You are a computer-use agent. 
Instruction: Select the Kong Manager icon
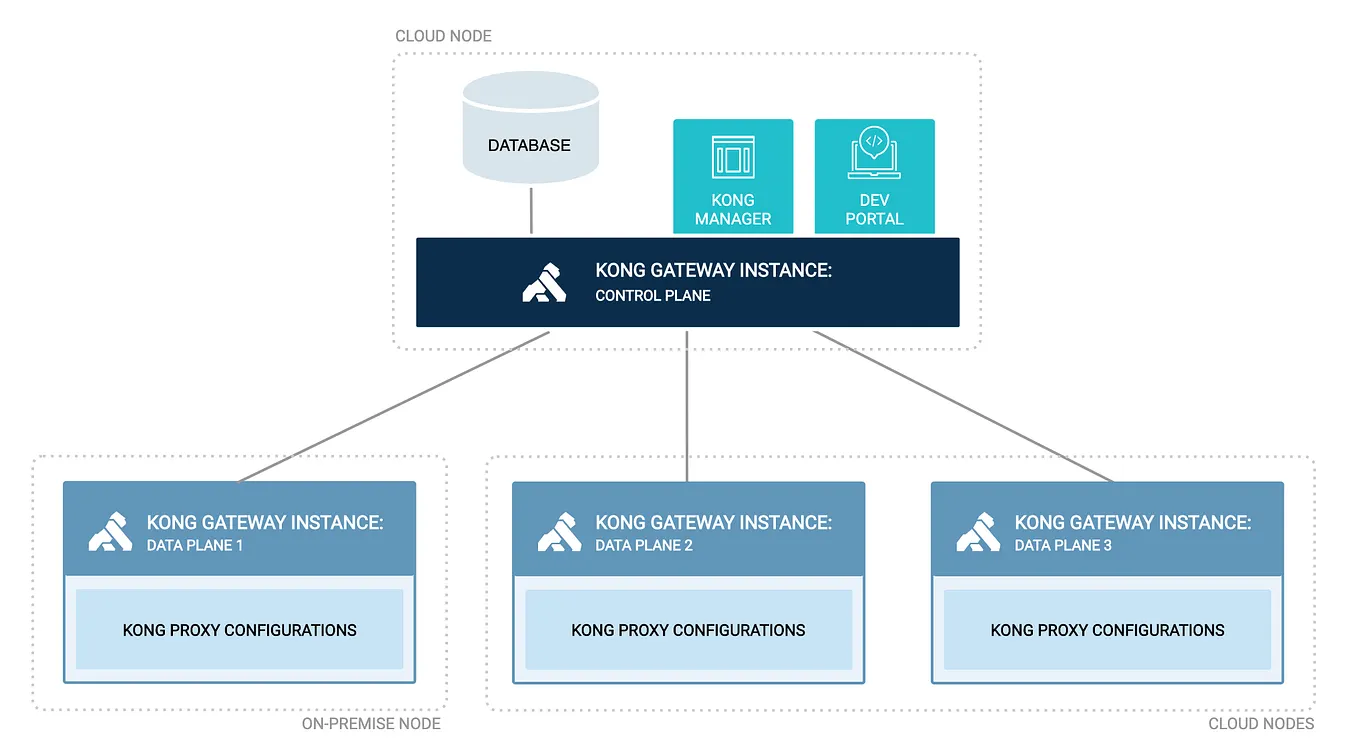[x=733, y=158]
